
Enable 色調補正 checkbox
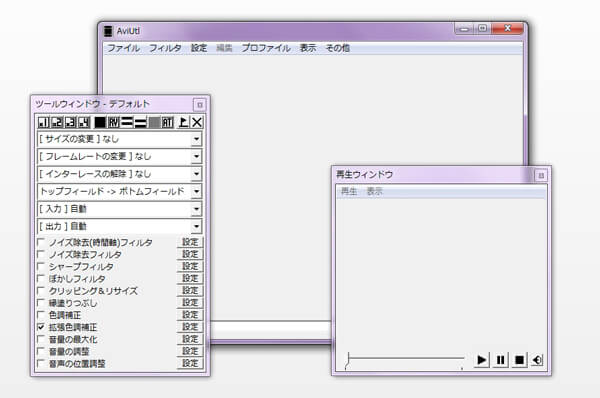click(x=41, y=315)
